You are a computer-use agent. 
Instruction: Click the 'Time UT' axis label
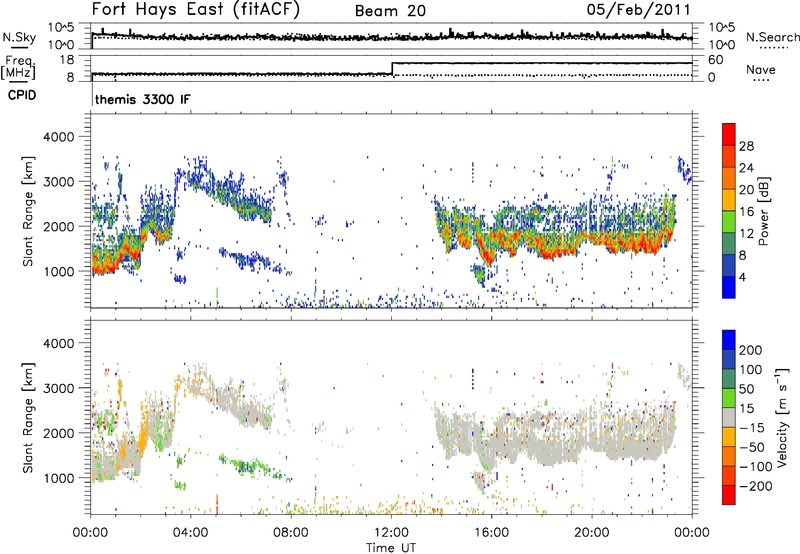click(391, 548)
